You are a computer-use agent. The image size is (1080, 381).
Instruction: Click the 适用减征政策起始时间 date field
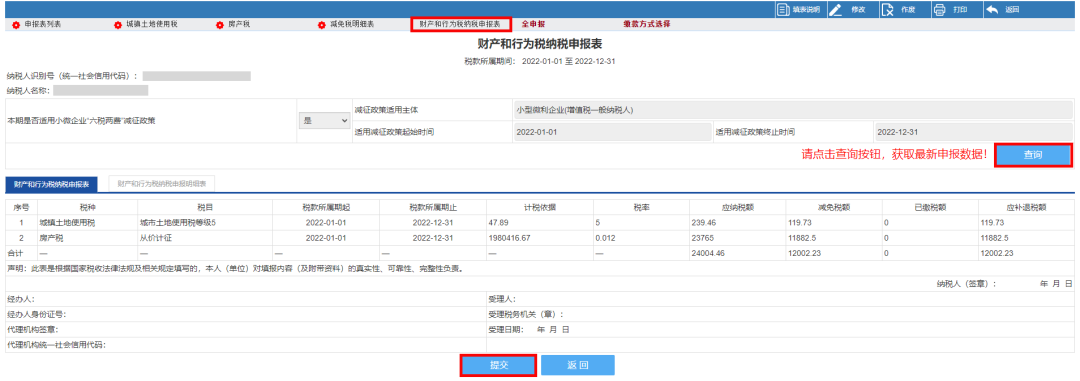pyautogui.click(x=612, y=132)
